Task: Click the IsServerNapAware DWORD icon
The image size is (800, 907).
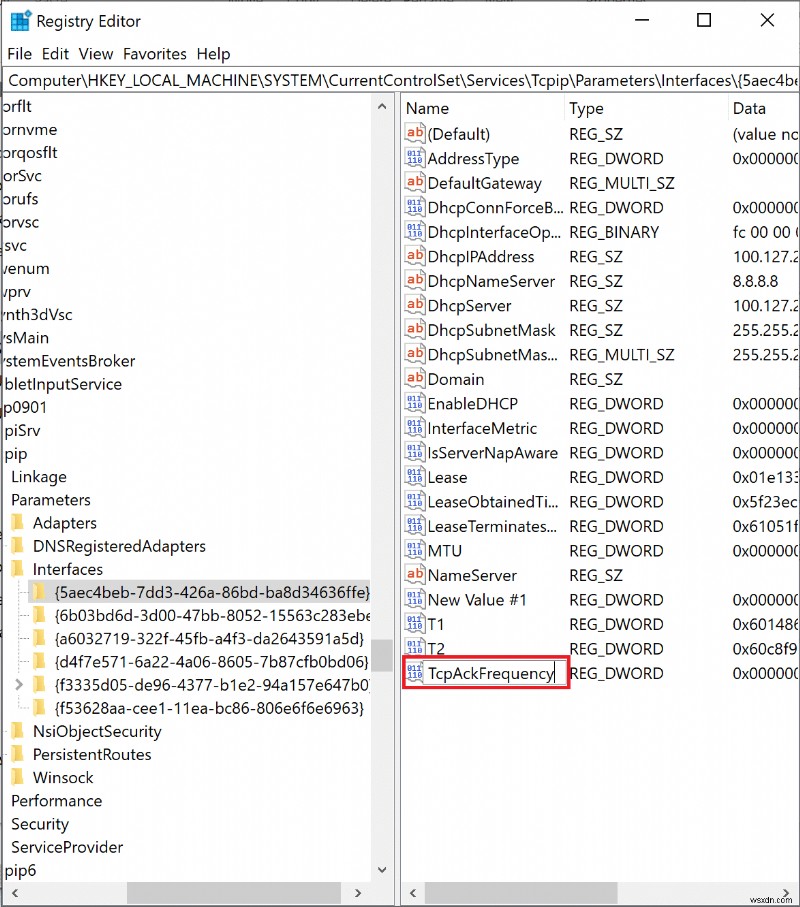Action: pos(415,452)
